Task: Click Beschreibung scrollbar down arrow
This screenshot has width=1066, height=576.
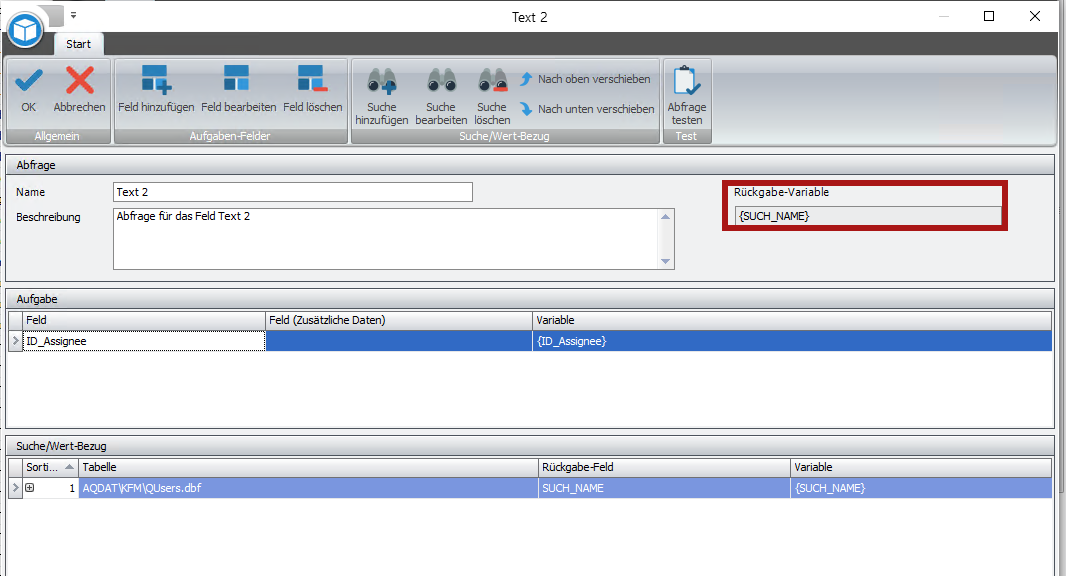Action: click(x=666, y=261)
